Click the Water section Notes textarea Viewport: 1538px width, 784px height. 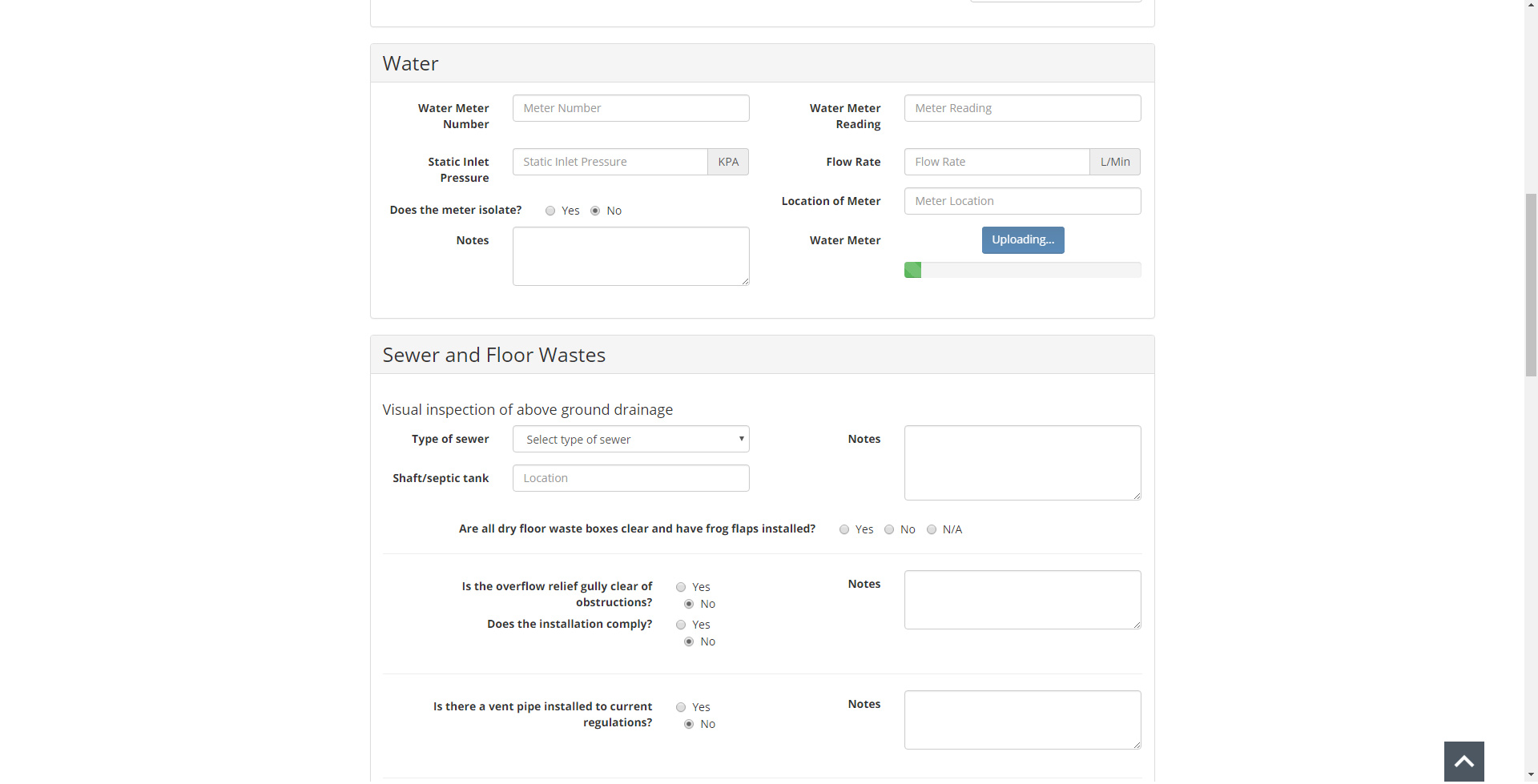630,256
